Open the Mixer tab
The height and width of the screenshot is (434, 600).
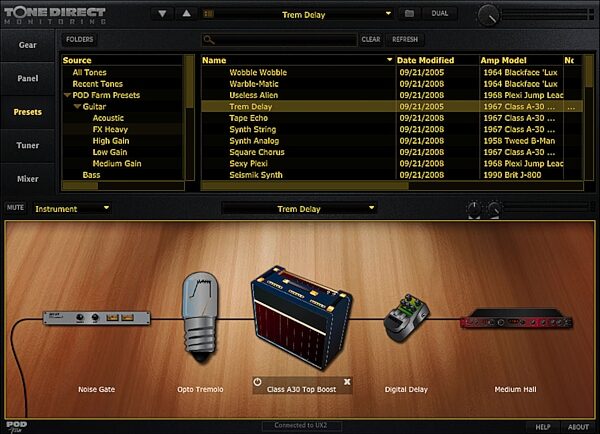point(28,179)
